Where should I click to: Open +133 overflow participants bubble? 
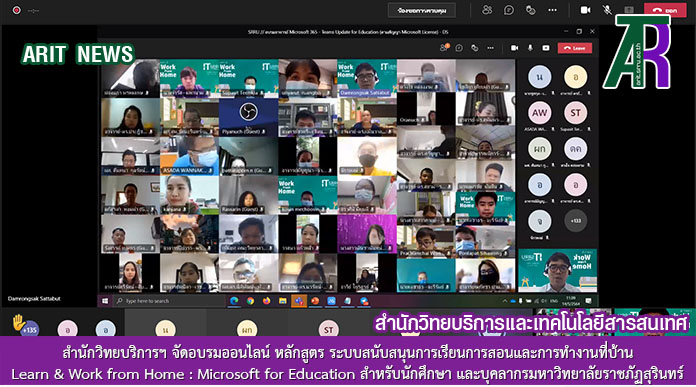pyautogui.click(x=575, y=221)
